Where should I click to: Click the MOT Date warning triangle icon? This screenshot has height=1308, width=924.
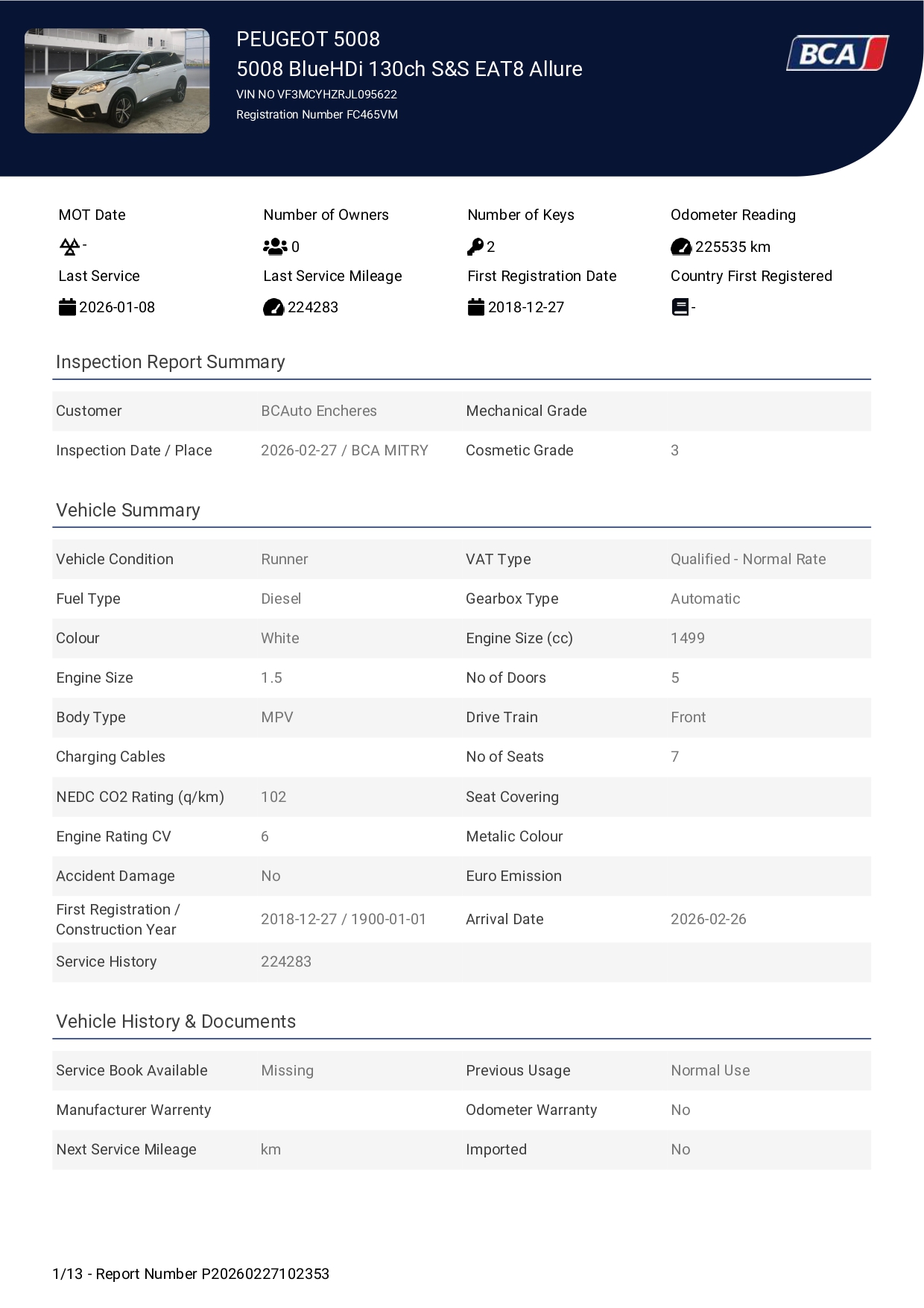click(69, 246)
